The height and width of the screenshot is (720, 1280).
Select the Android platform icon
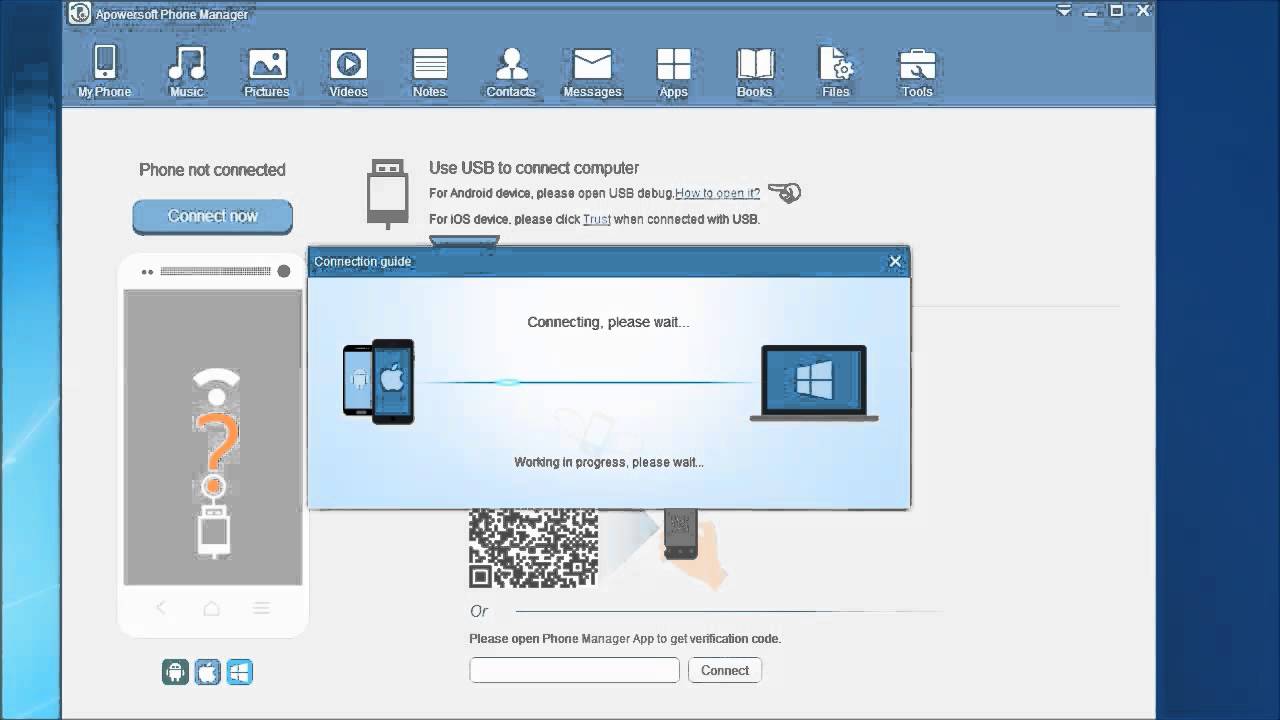[175, 672]
